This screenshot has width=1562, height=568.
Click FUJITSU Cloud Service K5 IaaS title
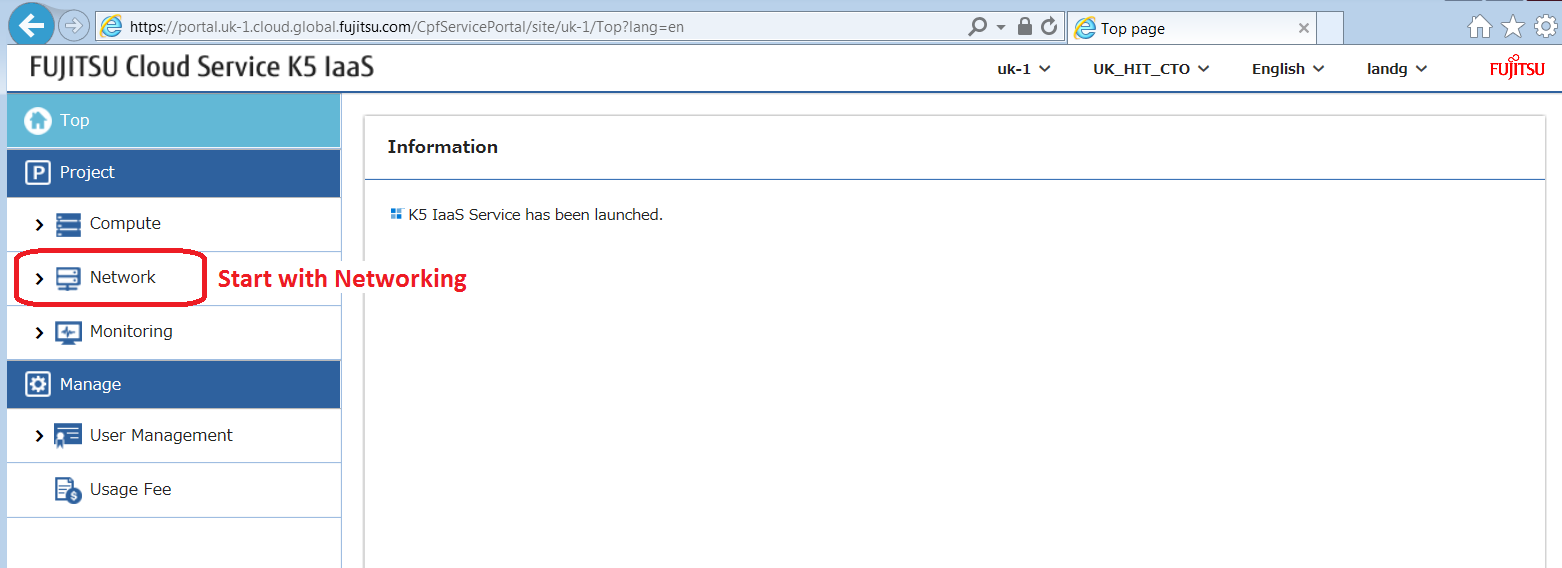[202, 68]
